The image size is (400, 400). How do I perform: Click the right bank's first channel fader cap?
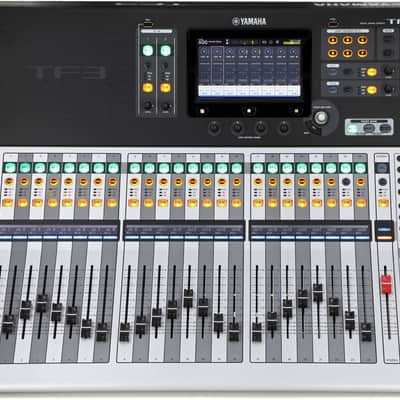click(257, 332)
